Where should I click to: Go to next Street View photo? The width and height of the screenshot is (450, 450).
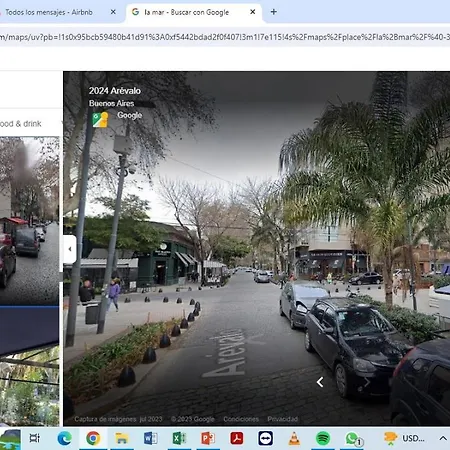click(x=367, y=382)
